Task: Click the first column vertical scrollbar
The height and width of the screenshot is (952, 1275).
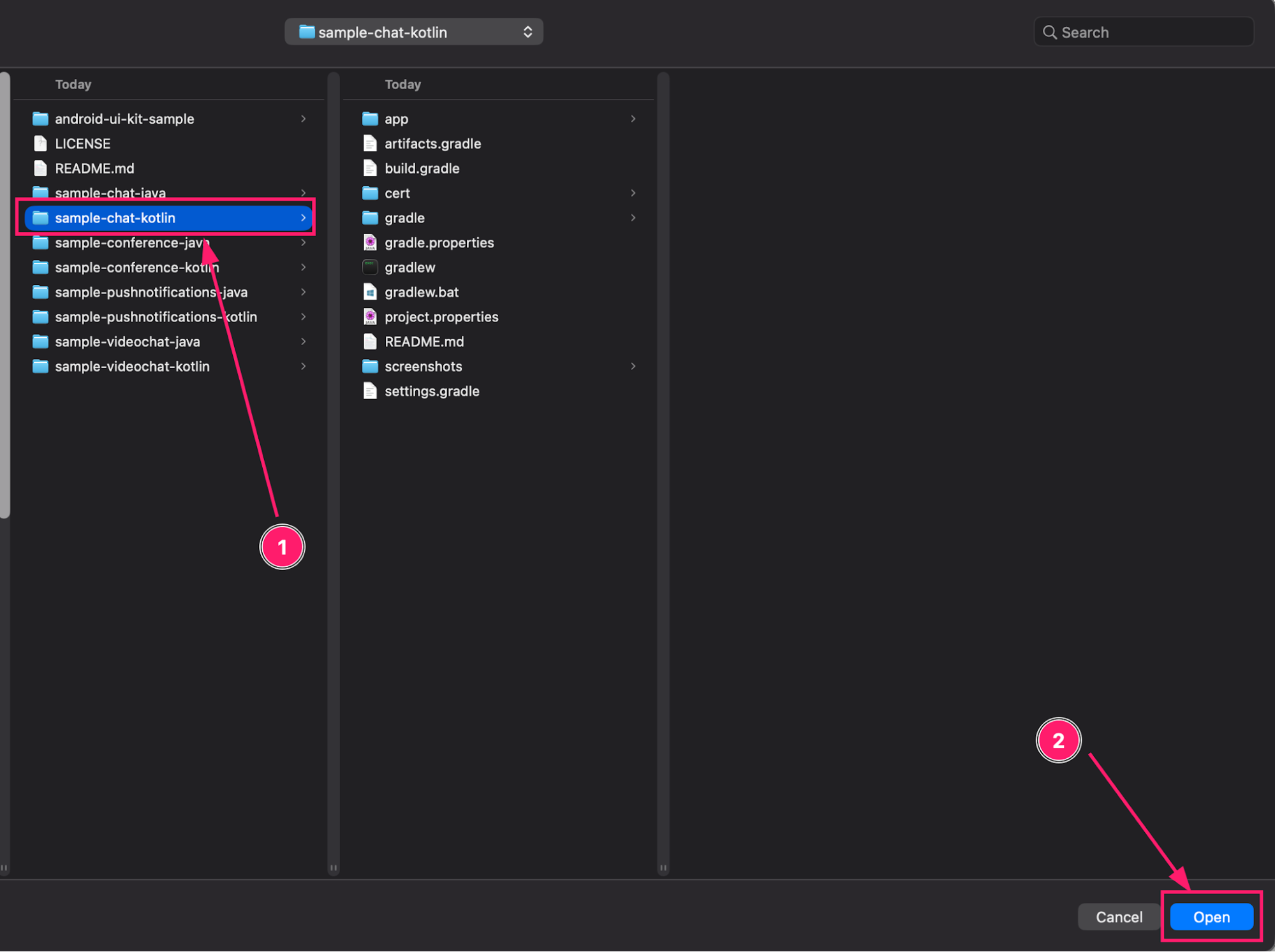Action: click(x=5, y=295)
